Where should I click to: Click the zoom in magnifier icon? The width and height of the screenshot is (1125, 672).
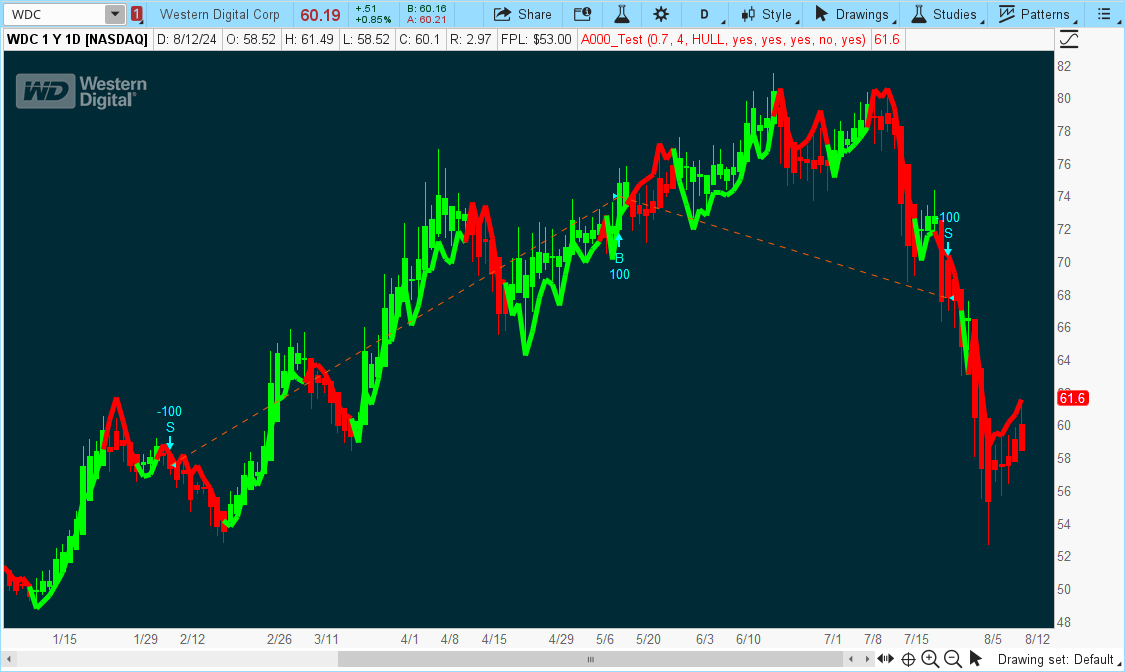click(x=931, y=659)
